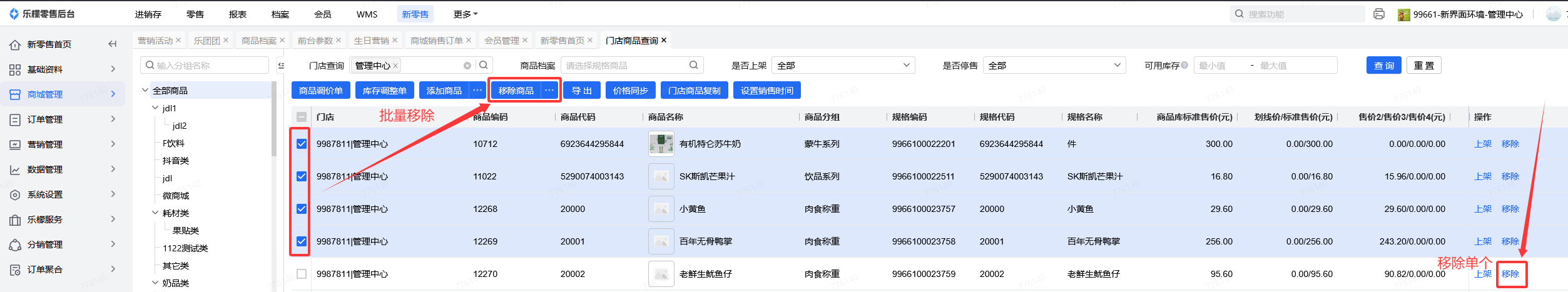Click the 库存调整单 button
The width and height of the screenshot is (1568, 292).
(385, 91)
